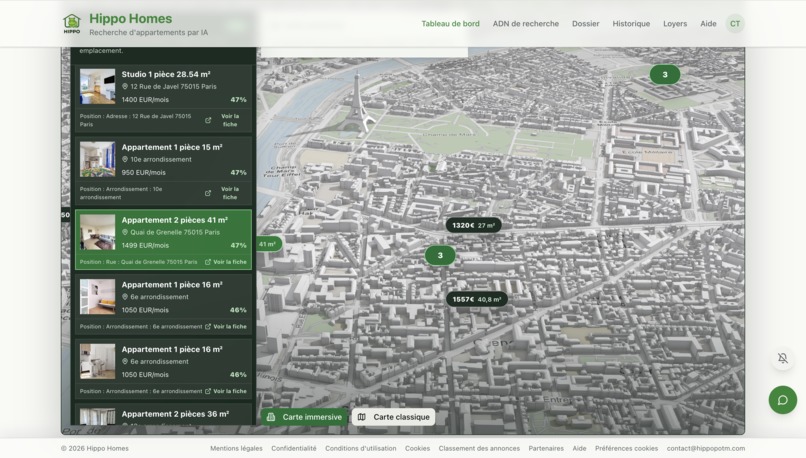Open the Historique page
806x458 pixels.
[x=631, y=24]
